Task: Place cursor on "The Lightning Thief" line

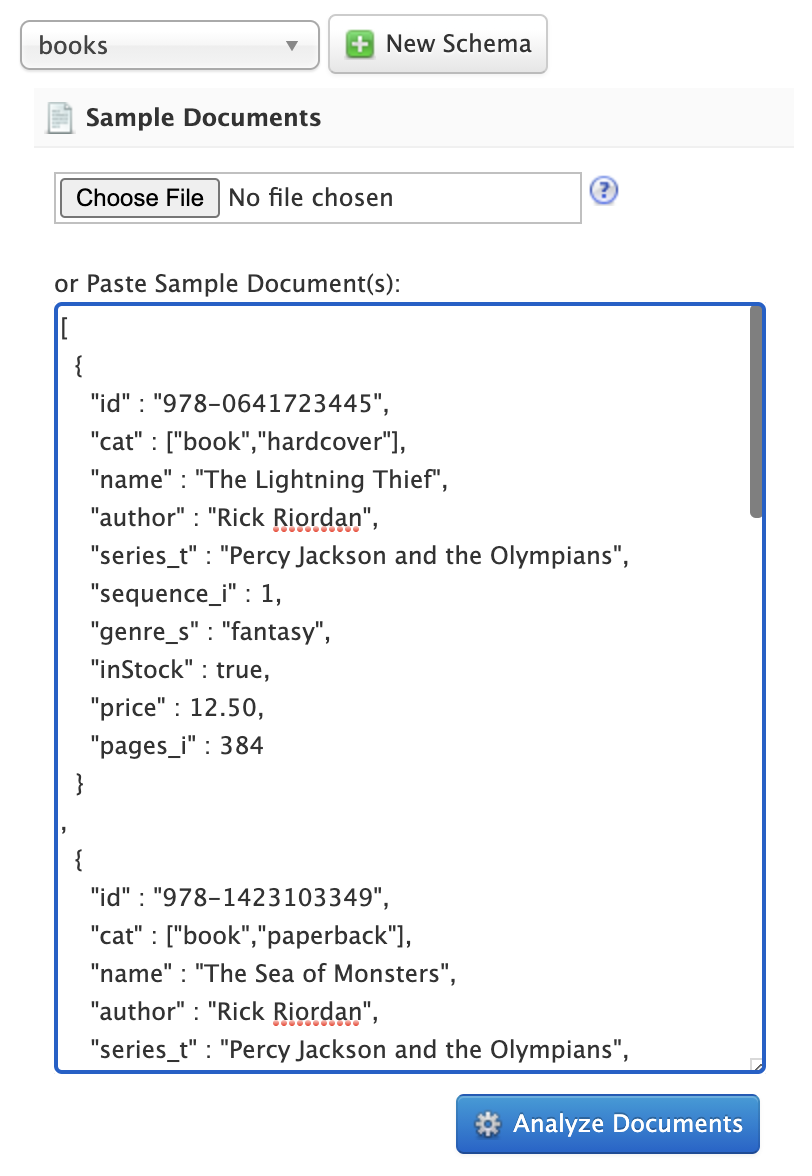Action: [267, 480]
